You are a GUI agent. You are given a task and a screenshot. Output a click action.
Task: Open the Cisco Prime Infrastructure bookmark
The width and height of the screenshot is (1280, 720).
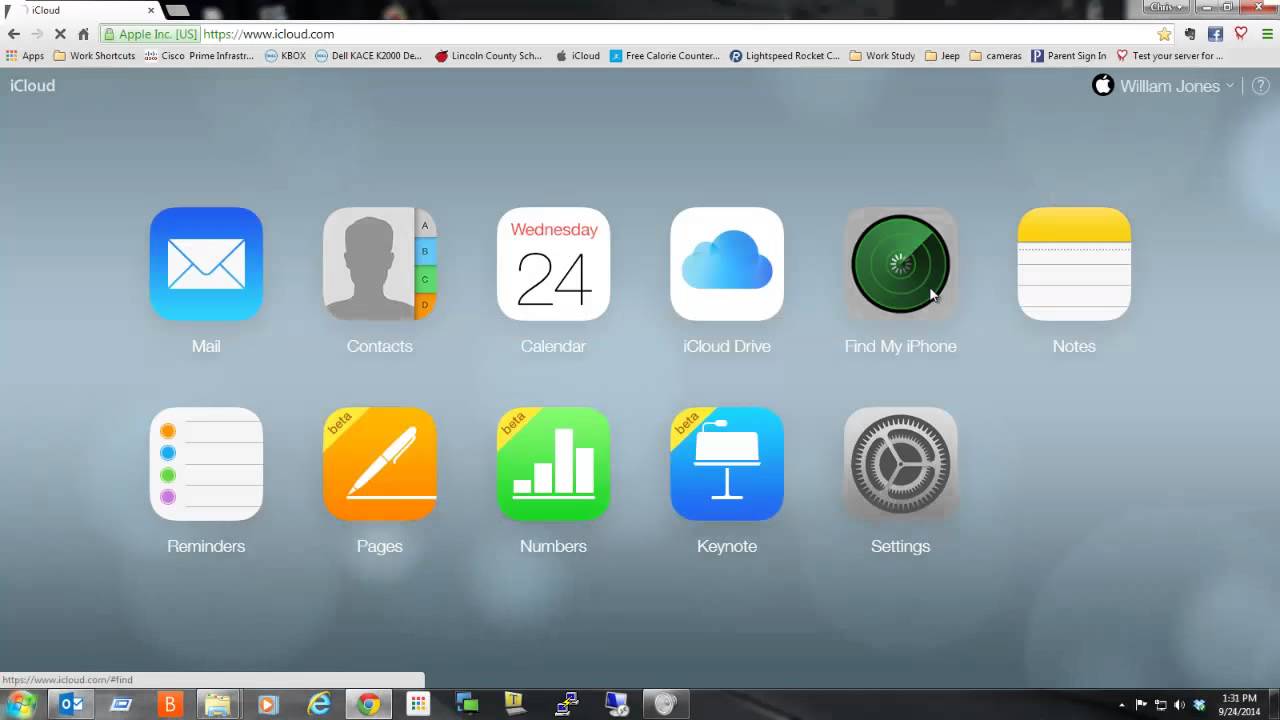coord(199,56)
